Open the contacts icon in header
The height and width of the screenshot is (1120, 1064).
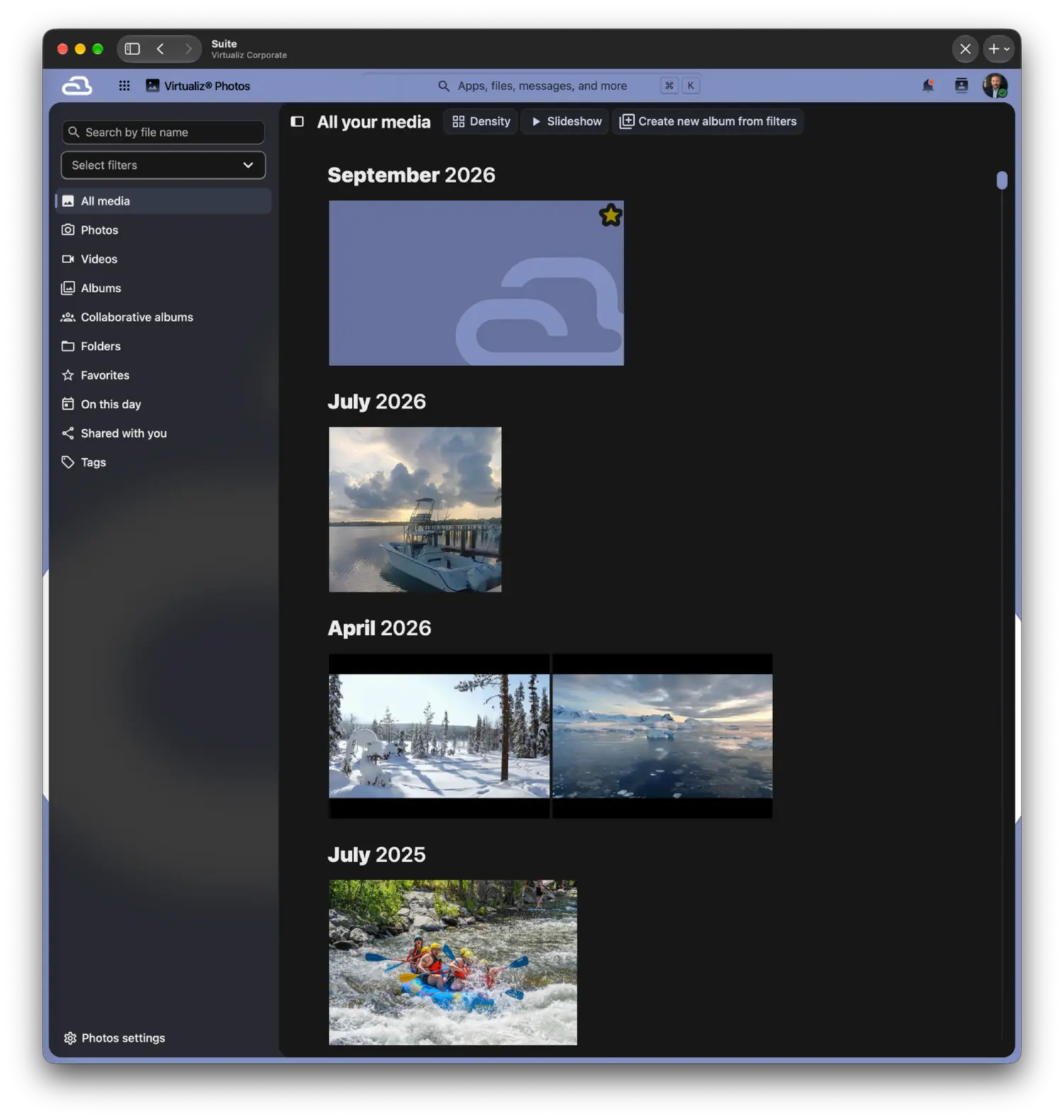(961, 86)
